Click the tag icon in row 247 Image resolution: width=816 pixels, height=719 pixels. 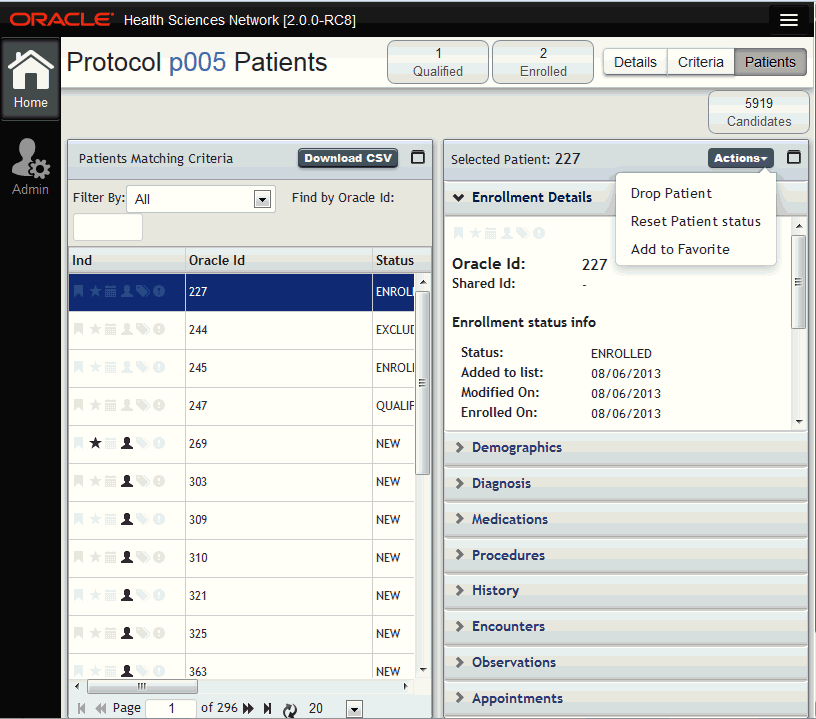143,405
